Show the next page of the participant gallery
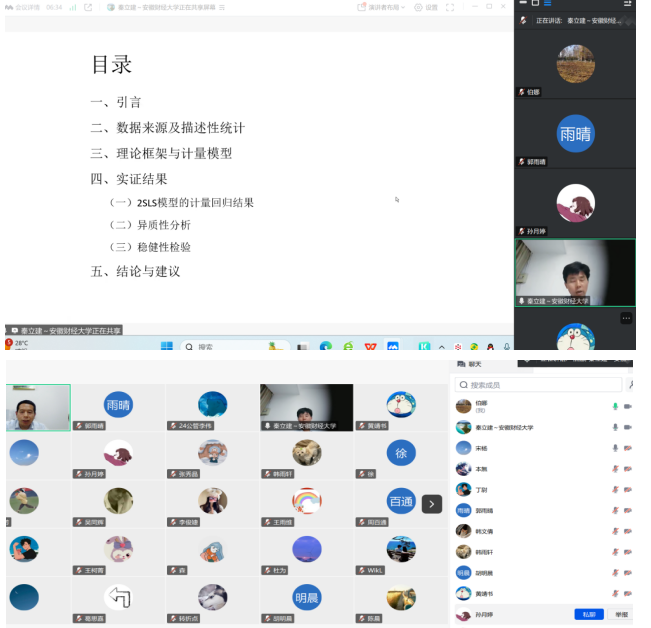651x628 pixels. pyautogui.click(x=431, y=504)
